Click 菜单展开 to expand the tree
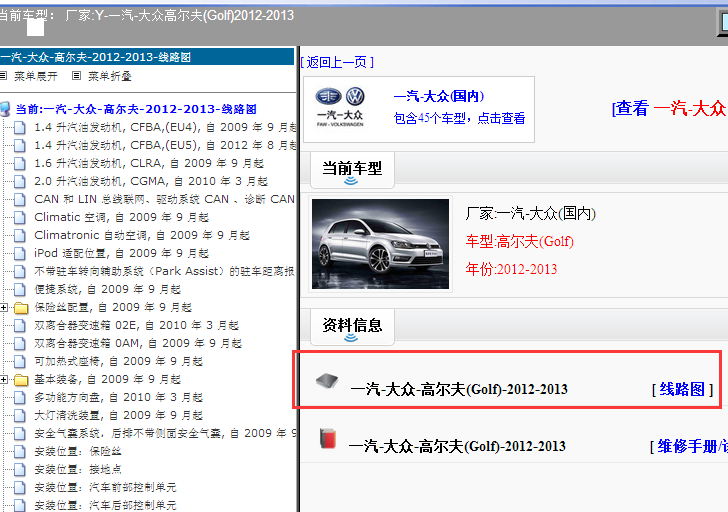The image size is (728, 512). coord(36,76)
